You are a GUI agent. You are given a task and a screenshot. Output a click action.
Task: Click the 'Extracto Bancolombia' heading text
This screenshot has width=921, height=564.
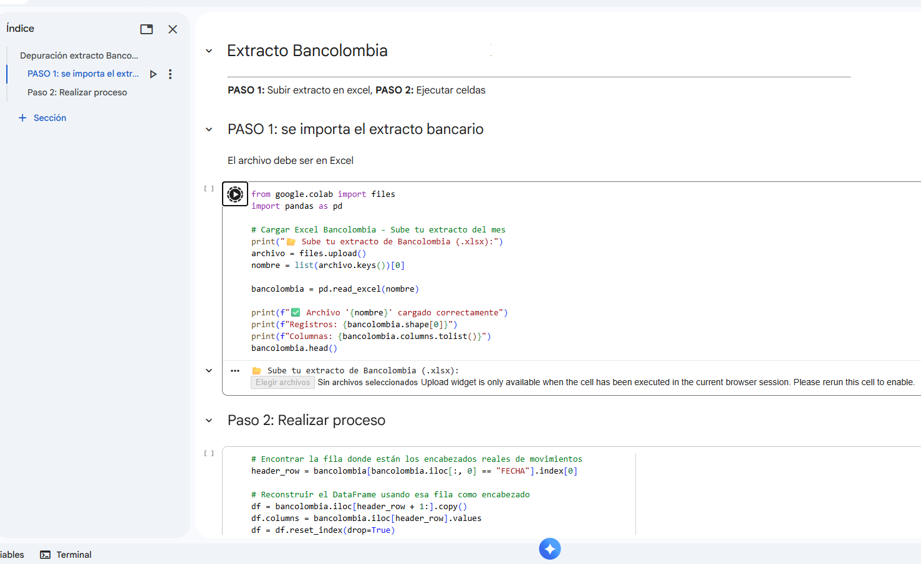tap(307, 51)
